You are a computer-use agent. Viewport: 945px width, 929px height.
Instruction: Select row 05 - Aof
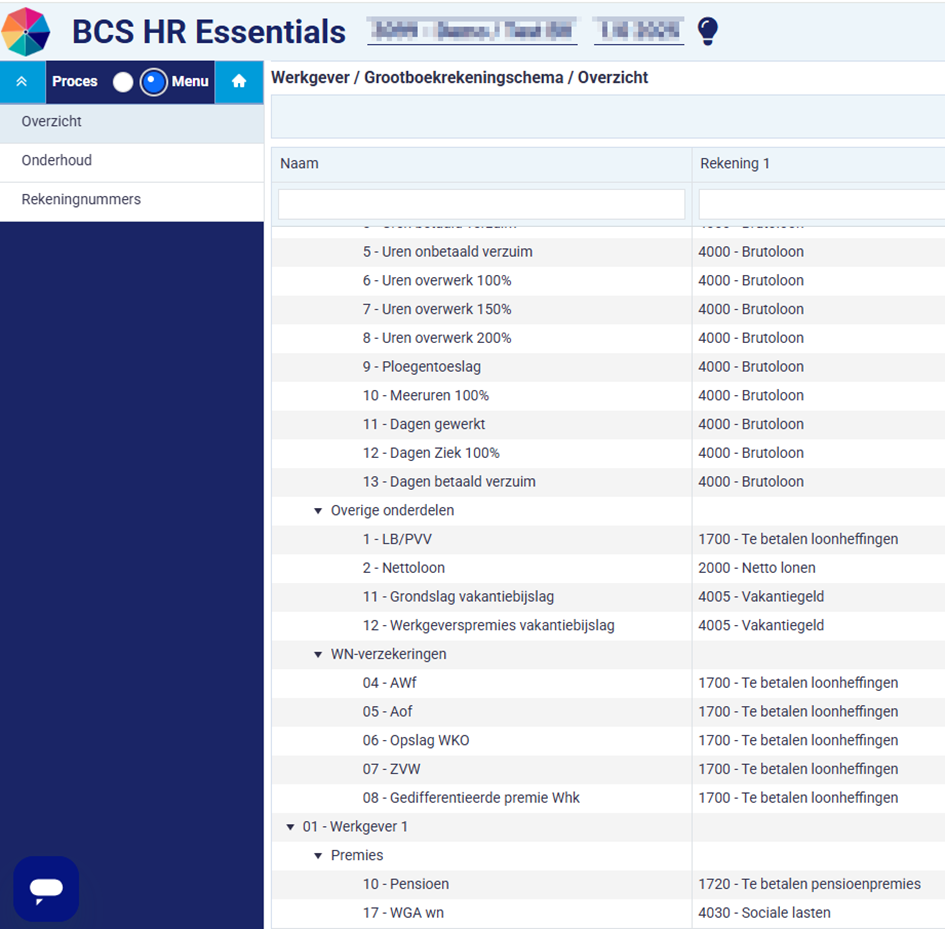coord(608,712)
